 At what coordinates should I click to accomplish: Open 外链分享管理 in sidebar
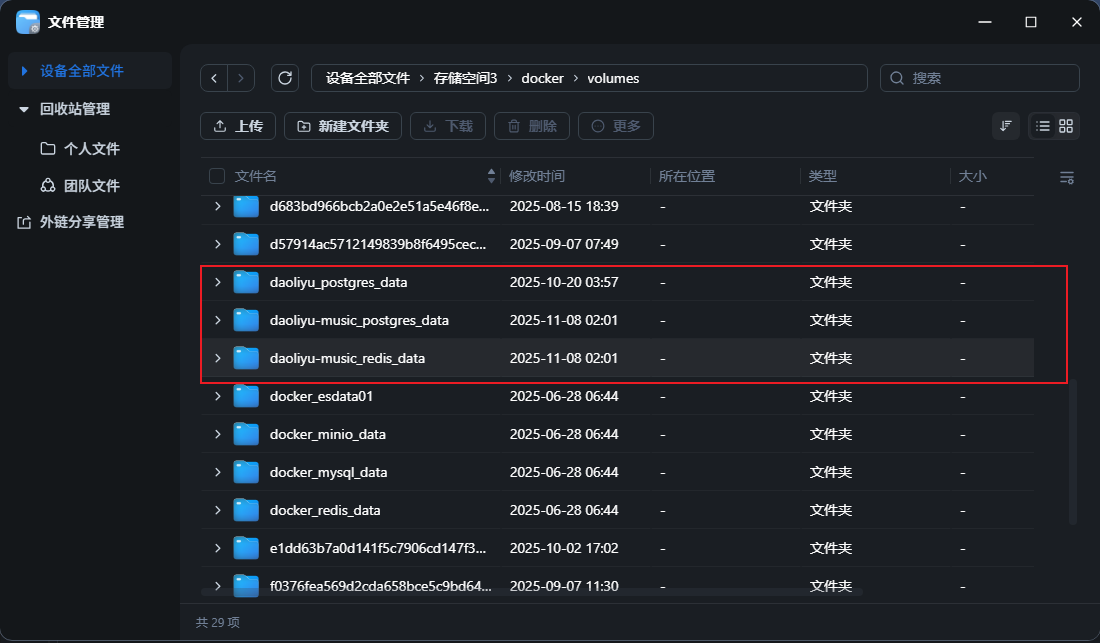click(x=81, y=222)
